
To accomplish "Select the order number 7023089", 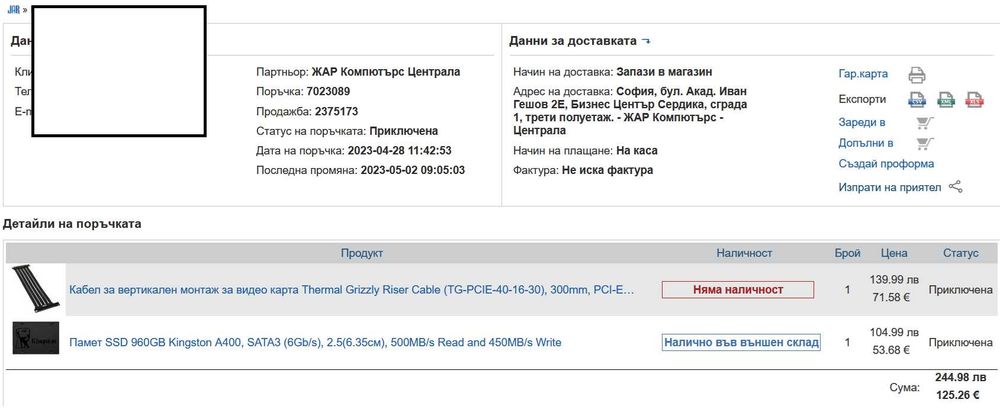I will click(328, 91).
